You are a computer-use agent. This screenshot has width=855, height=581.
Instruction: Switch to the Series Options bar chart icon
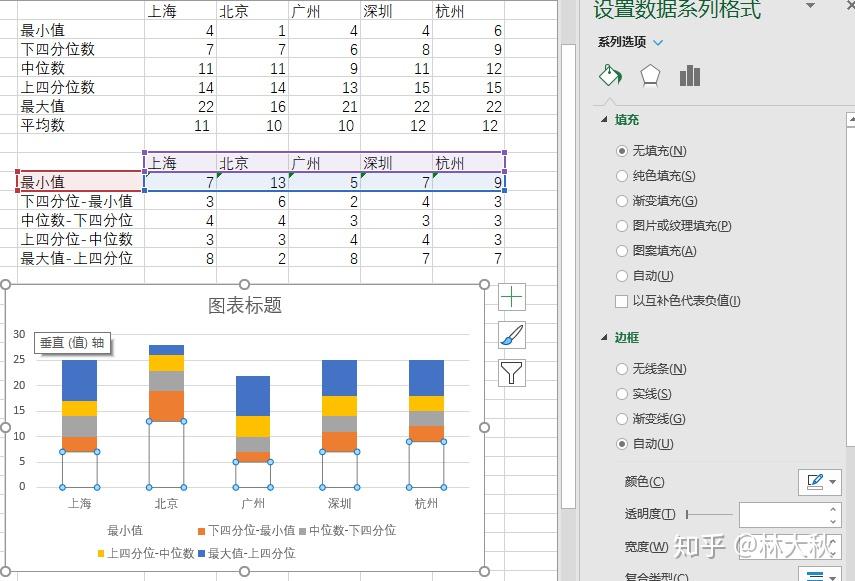[x=690, y=77]
